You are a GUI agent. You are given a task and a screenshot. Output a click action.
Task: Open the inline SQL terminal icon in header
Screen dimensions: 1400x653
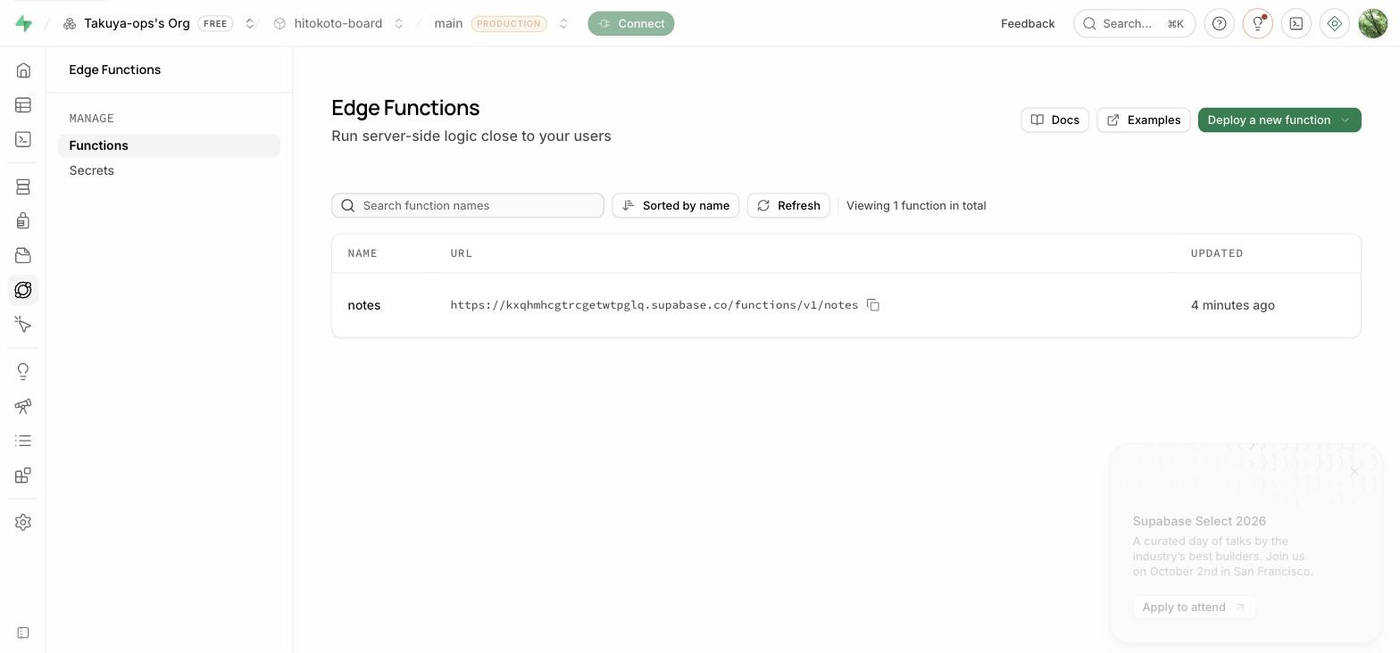(x=1296, y=23)
